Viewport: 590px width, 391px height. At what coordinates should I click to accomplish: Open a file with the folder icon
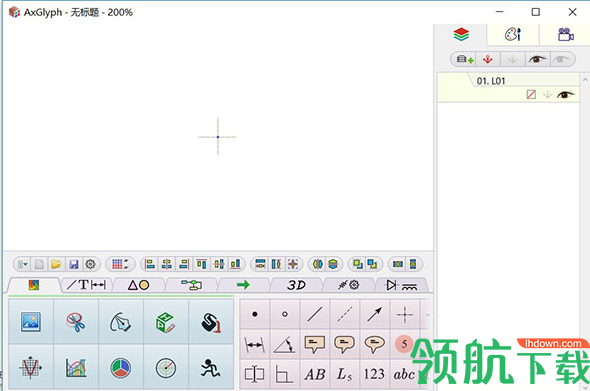[56, 264]
